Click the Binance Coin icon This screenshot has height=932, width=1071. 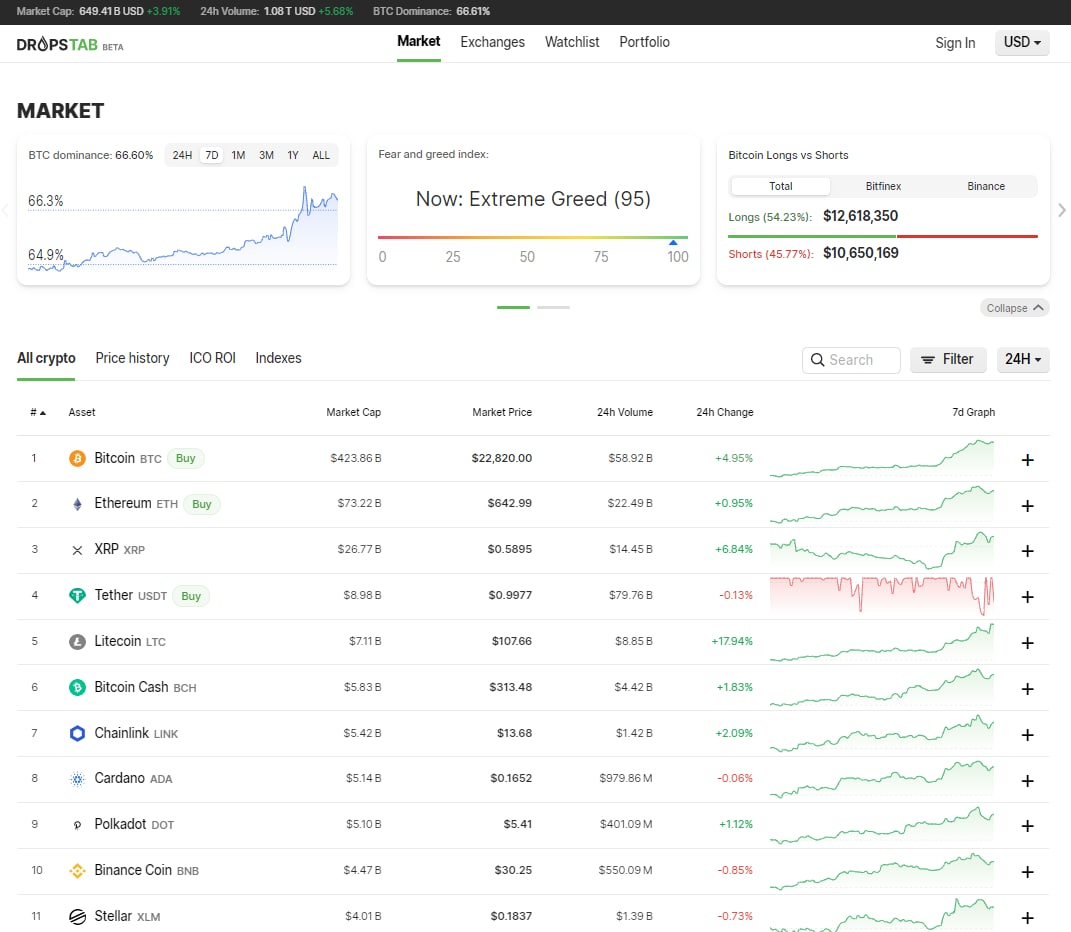click(x=77, y=871)
